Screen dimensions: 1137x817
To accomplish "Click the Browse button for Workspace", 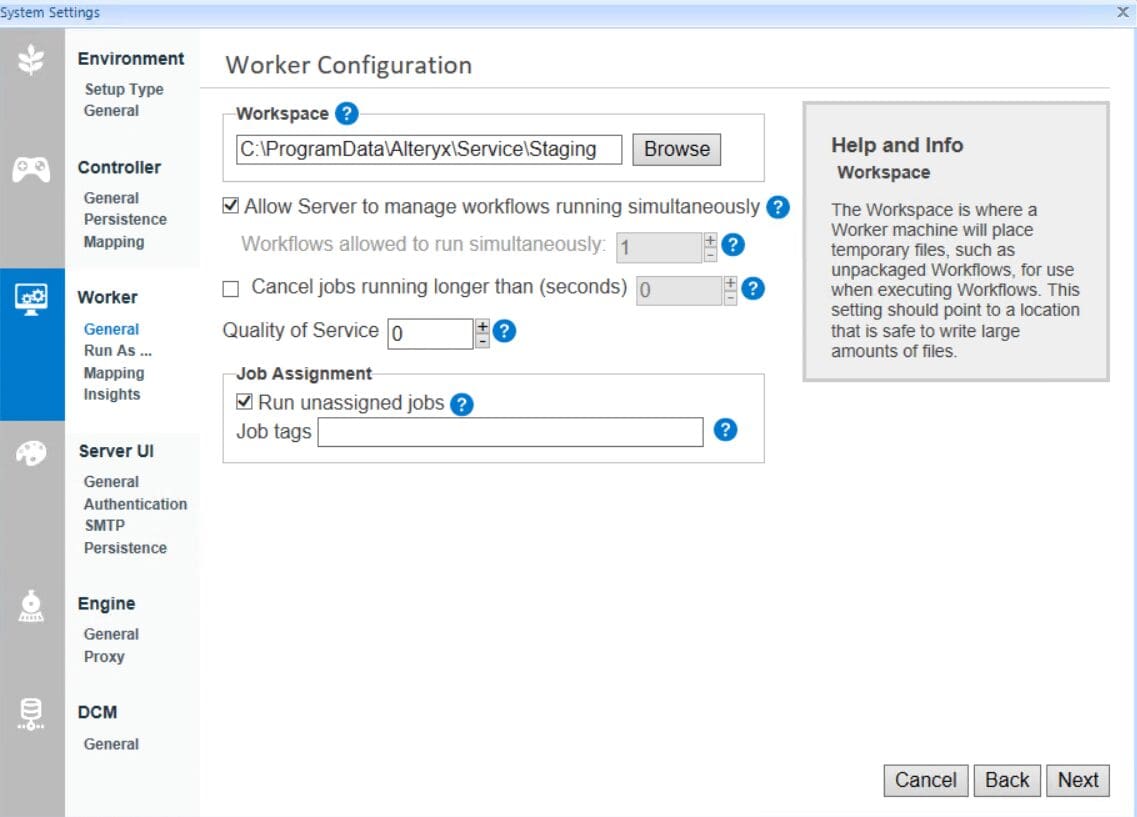I will [676, 149].
